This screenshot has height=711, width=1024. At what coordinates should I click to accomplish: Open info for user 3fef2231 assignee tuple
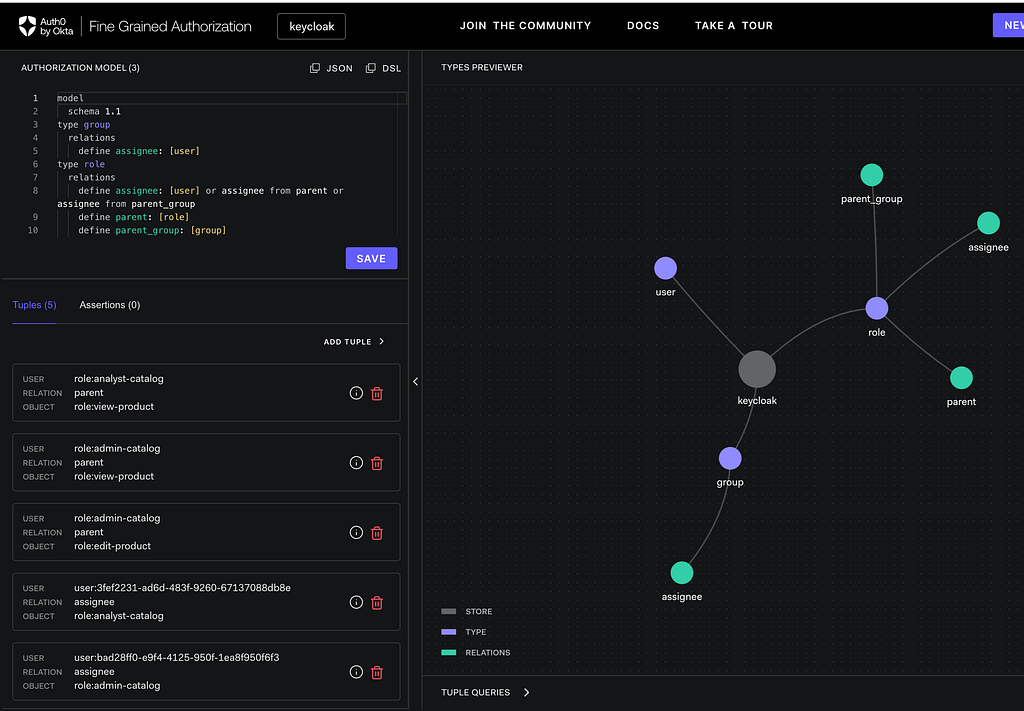click(x=356, y=602)
